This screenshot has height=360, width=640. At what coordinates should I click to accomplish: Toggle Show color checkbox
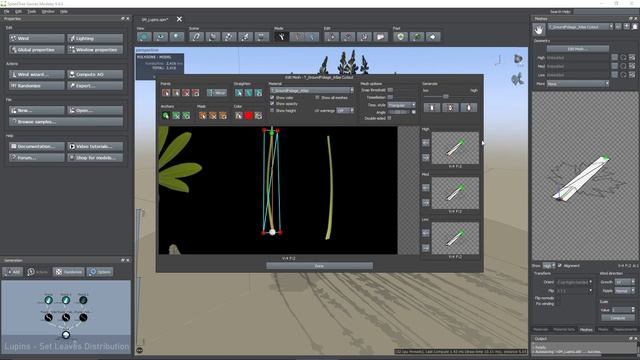pyautogui.click(x=272, y=98)
